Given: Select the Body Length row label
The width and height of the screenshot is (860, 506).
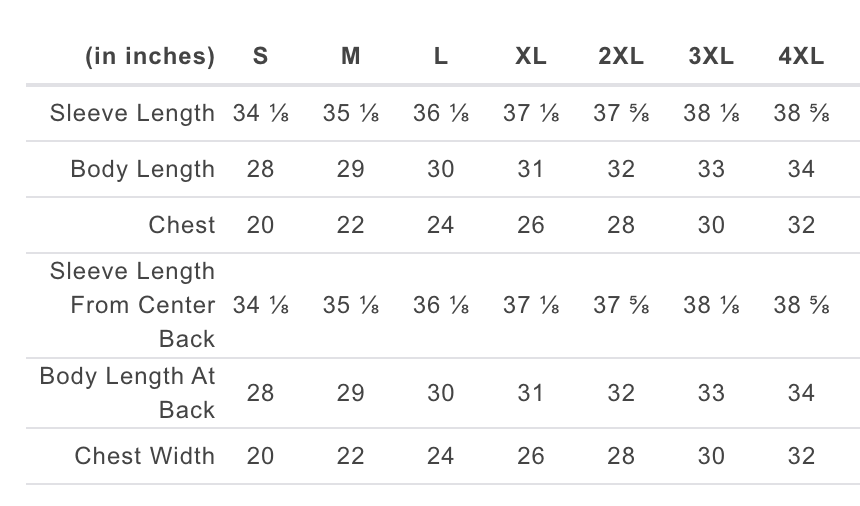Looking at the screenshot, I should coord(143,169).
